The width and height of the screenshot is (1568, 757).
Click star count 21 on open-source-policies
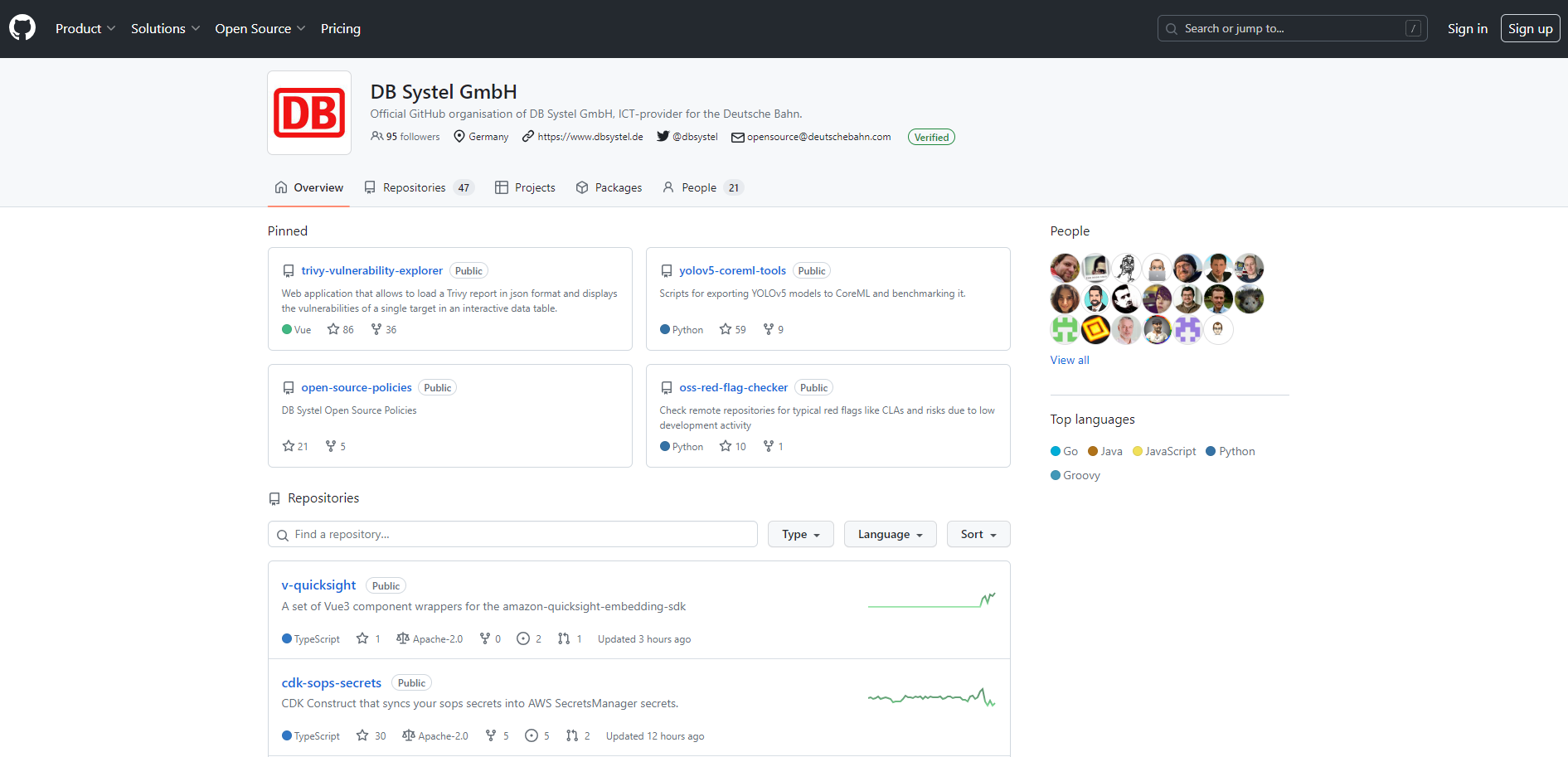295,446
